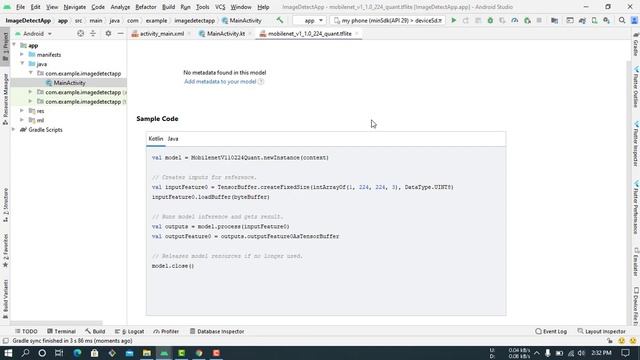The height and width of the screenshot is (360, 640).
Task: Click the Make Project hammer icon
Action: coord(280,20)
